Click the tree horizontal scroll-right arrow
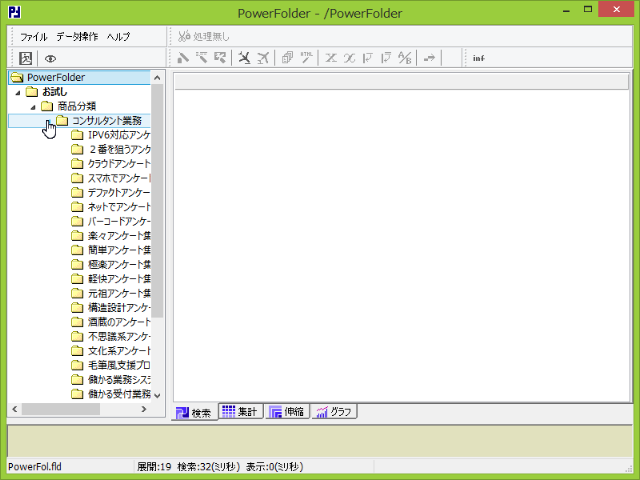The image size is (640, 480). coord(144,409)
